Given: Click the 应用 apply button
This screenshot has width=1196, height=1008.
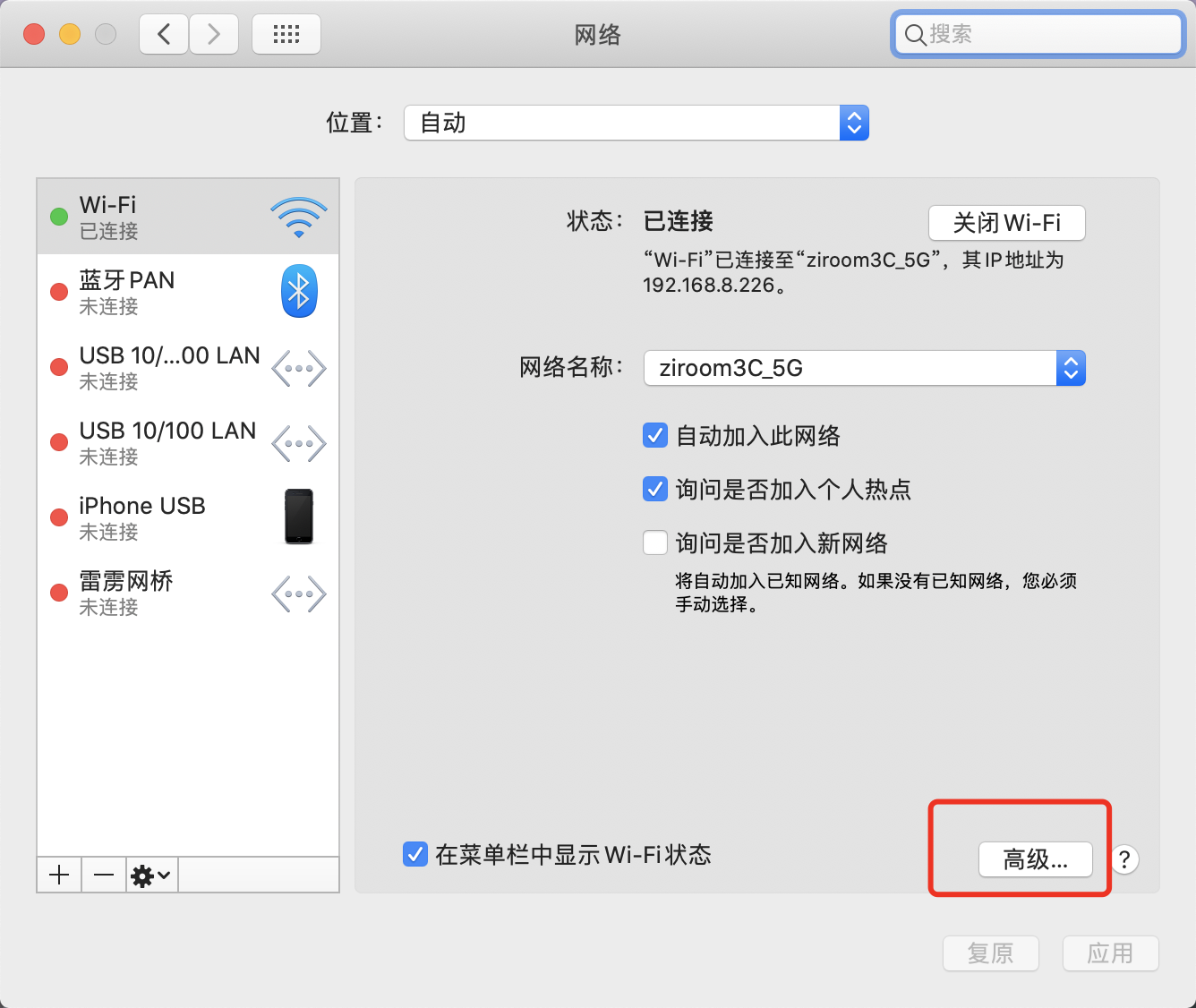Looking at the screenshot, I should click(x=1111, y=953).
